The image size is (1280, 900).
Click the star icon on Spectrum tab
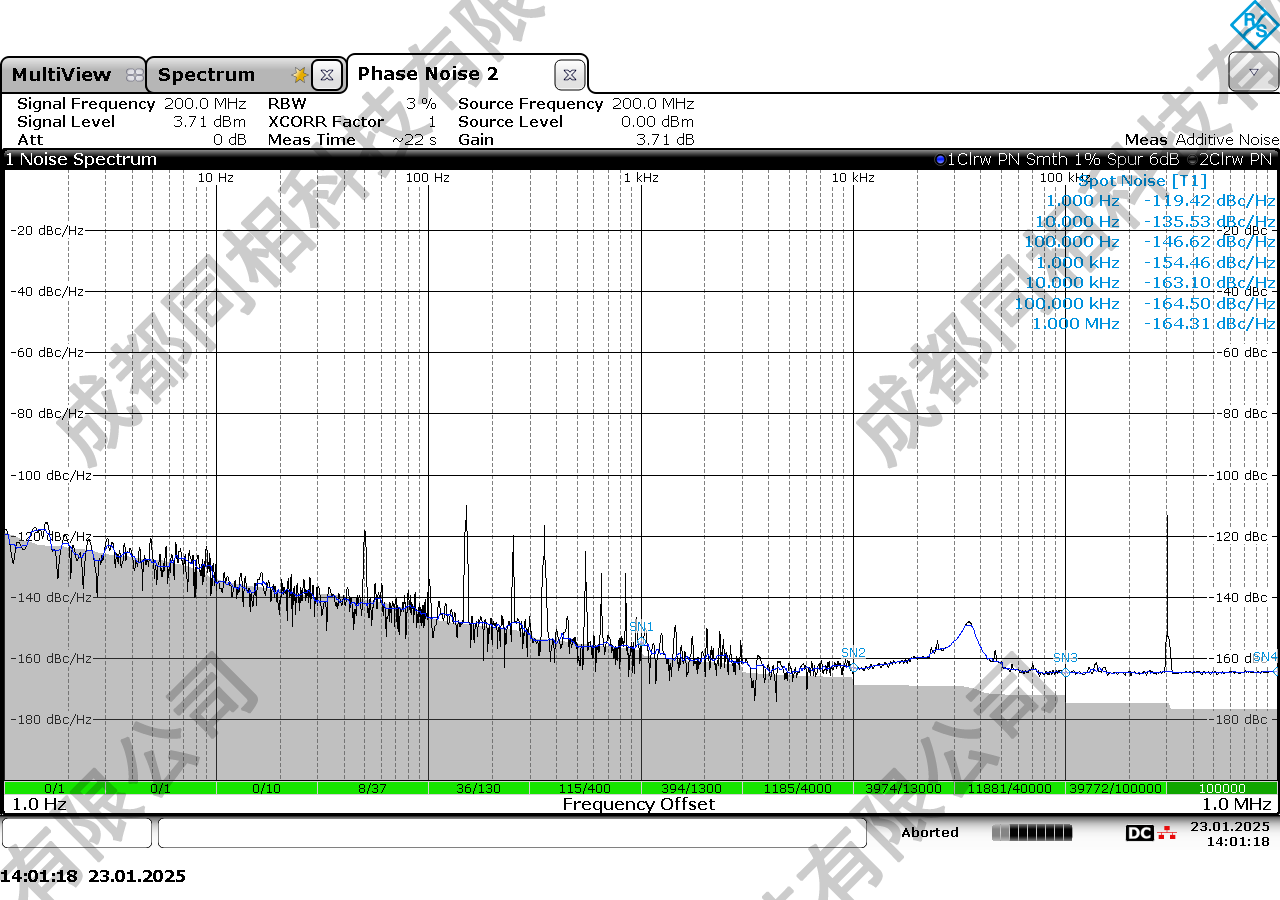click(x=299, y=75)
